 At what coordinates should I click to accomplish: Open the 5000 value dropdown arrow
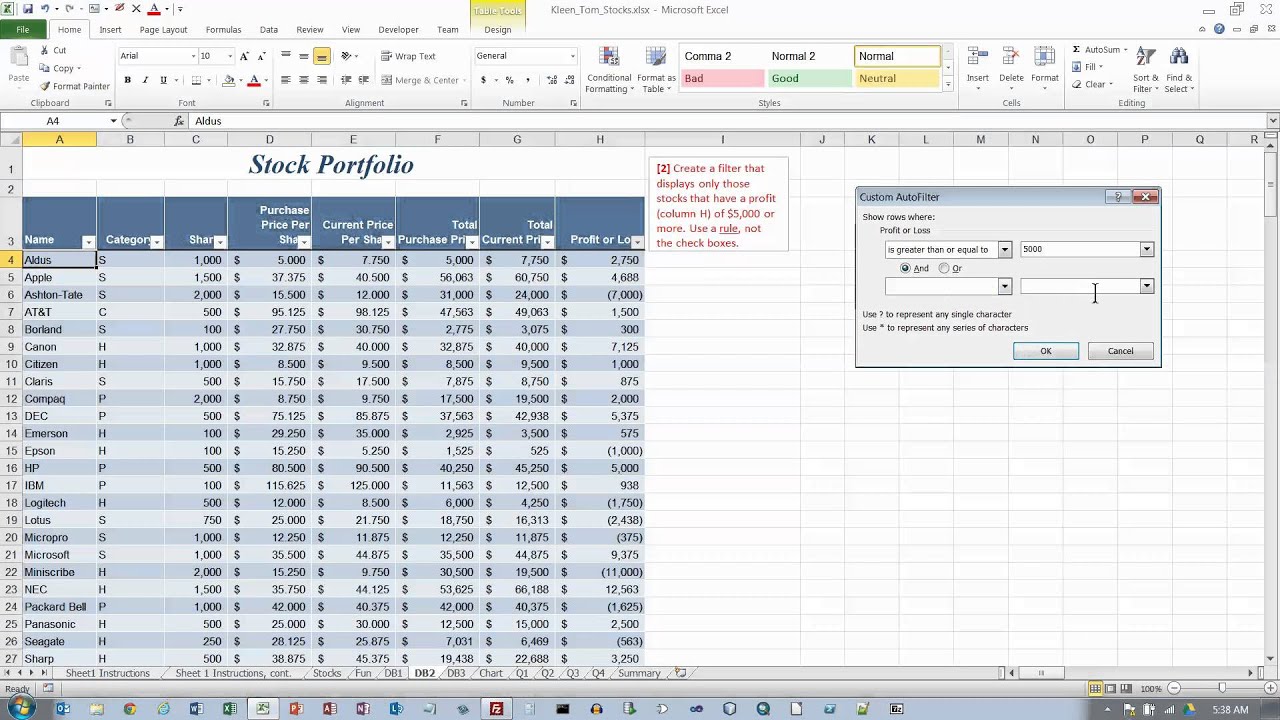(1147, 250)
